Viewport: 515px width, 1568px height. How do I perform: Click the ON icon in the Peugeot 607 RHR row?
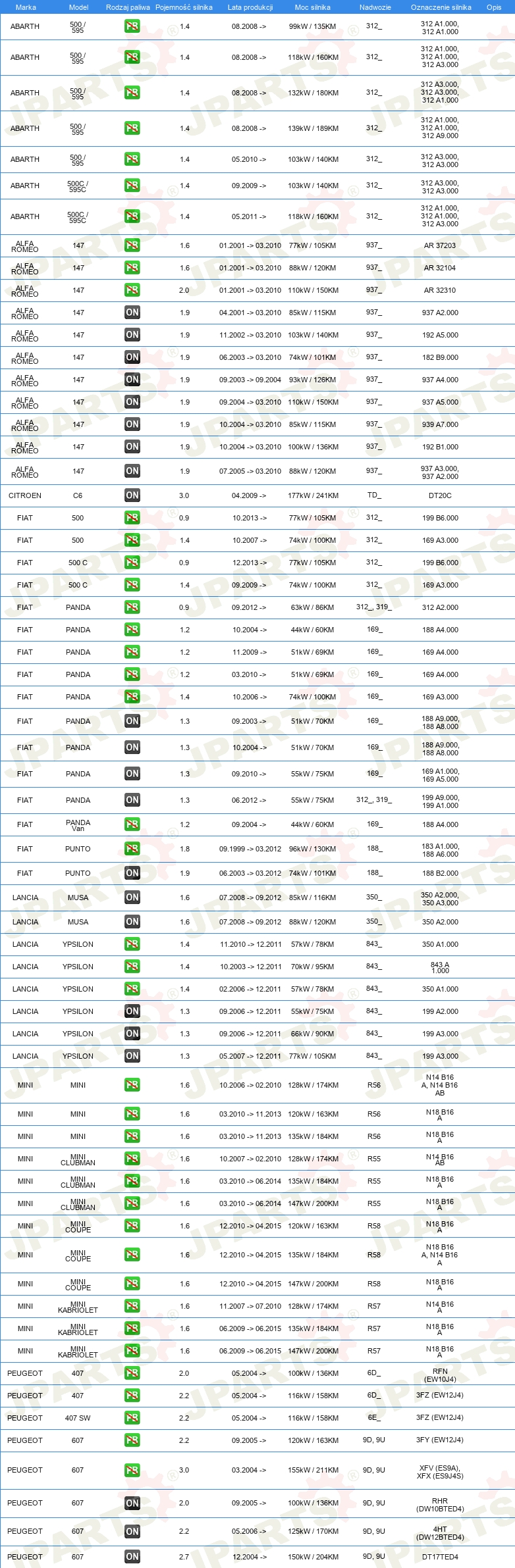tap(132, 1503)
